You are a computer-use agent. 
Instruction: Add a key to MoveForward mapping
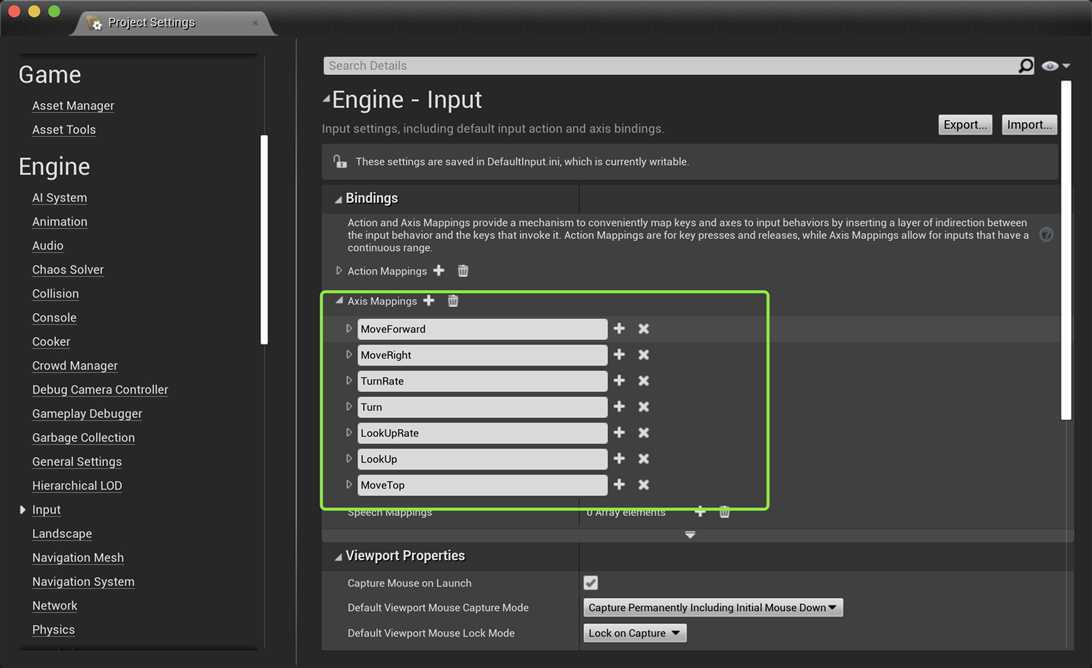(619, 328)
